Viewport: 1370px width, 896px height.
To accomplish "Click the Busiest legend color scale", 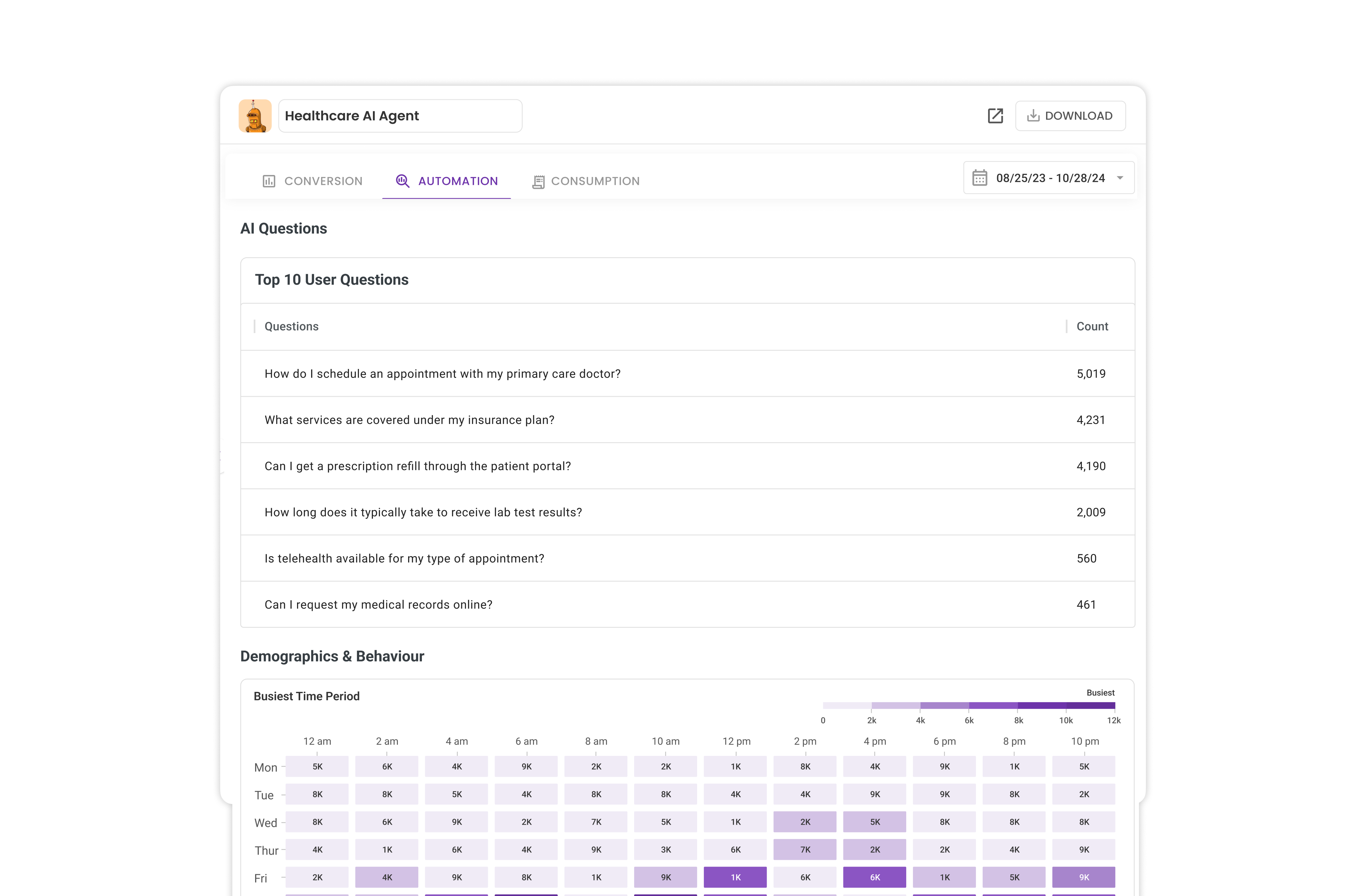I will pos(968,706).
